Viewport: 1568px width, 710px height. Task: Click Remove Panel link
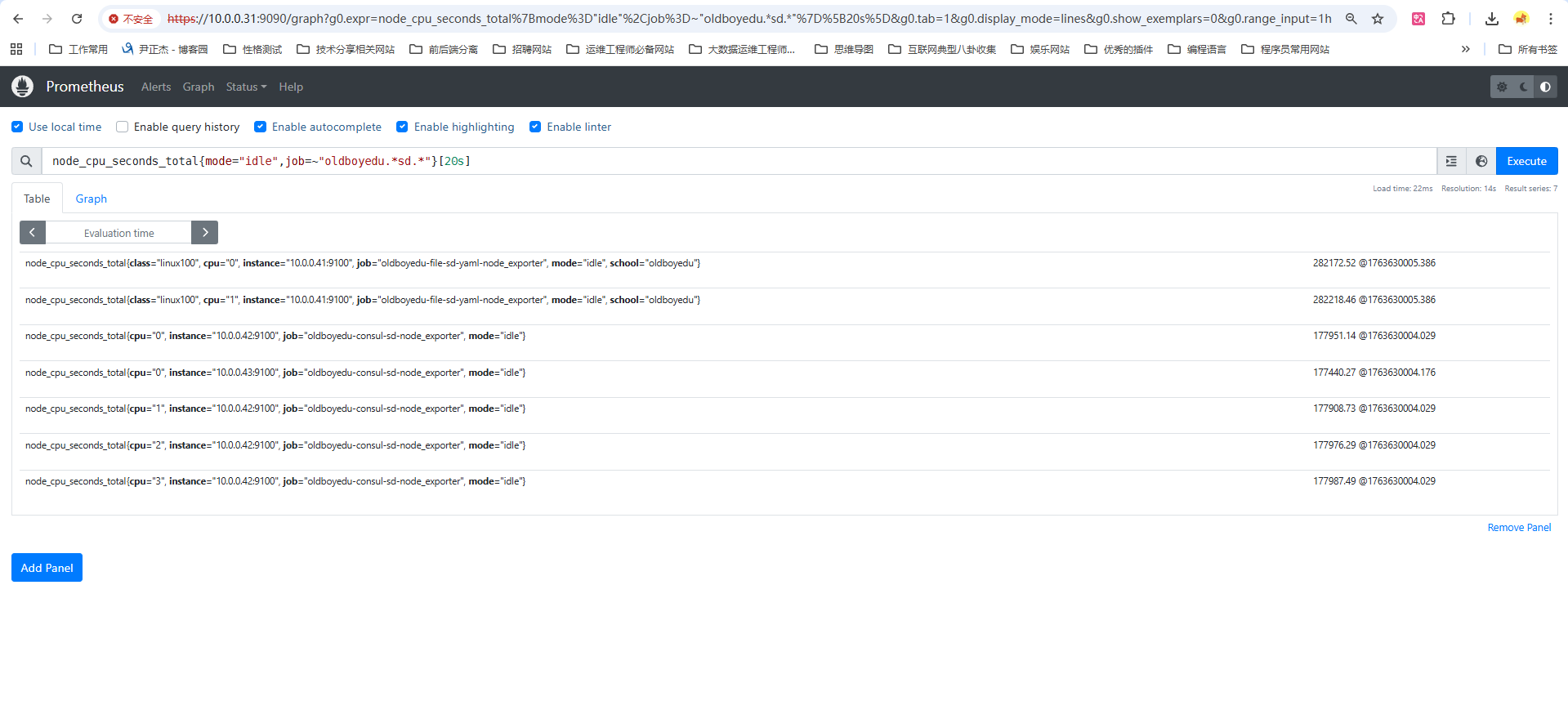[1519, 528]
